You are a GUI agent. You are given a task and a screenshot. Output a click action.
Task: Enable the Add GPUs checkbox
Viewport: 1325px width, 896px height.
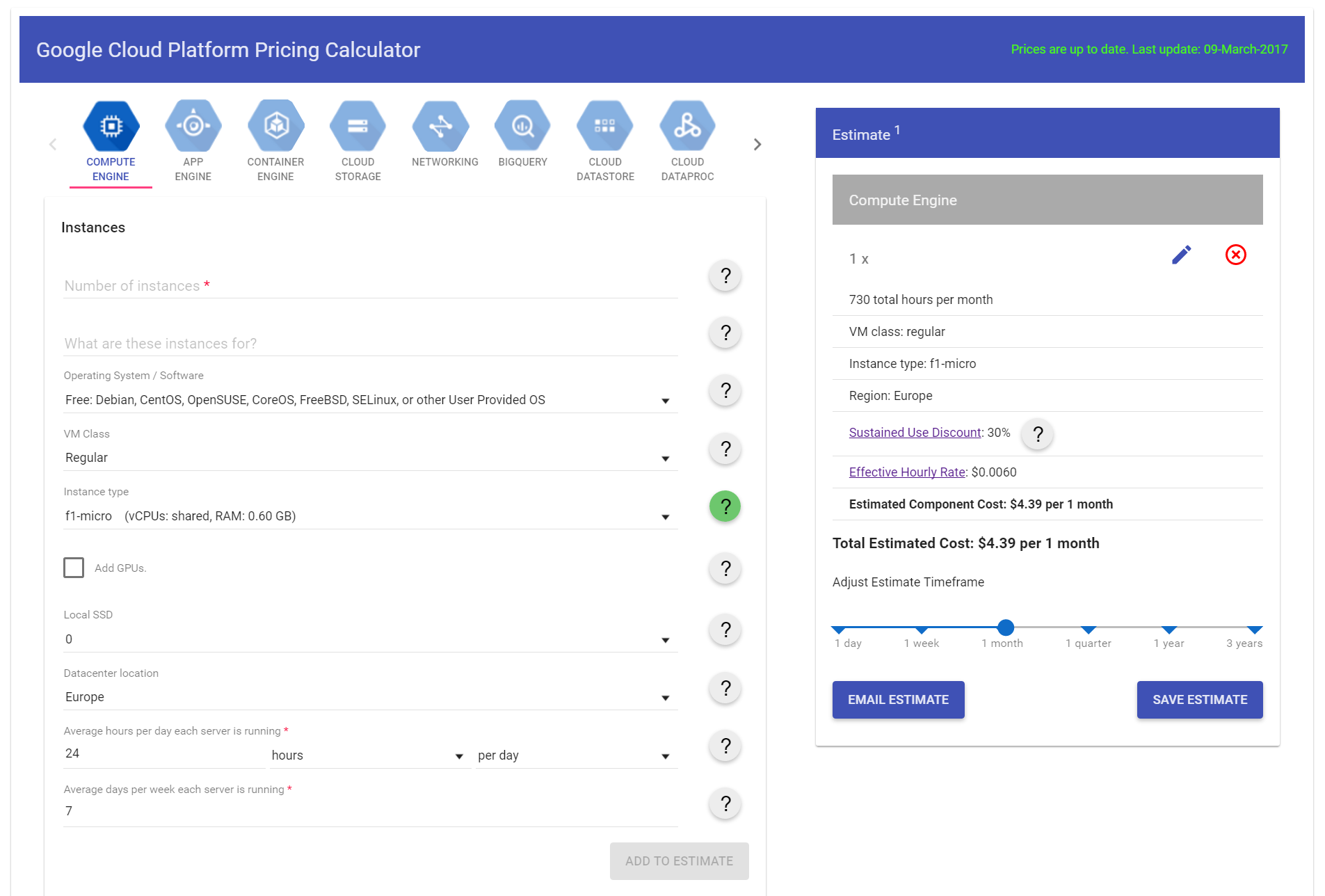click(x=74, y=568)
